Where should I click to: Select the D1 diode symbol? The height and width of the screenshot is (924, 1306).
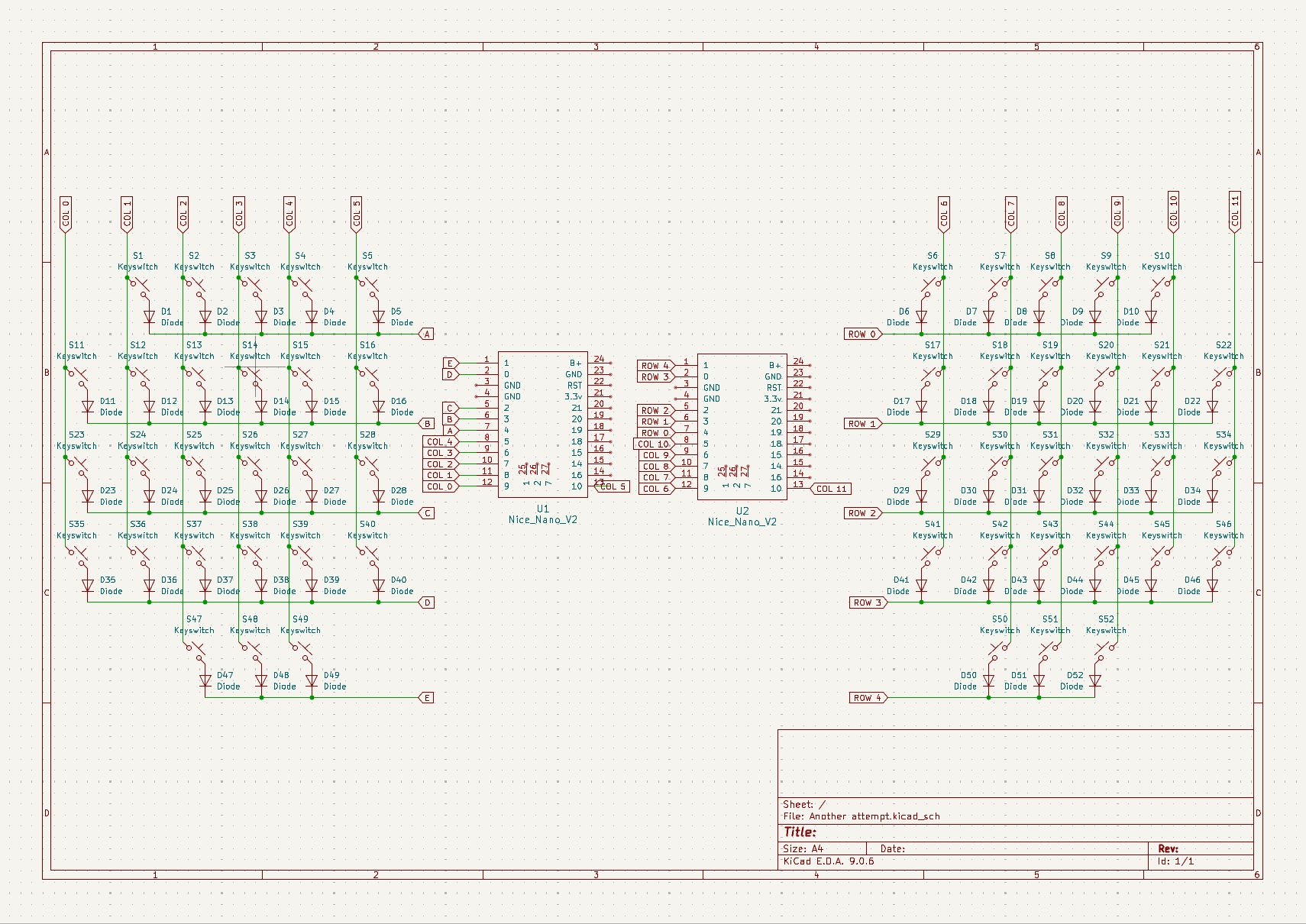click(x=150, y=317)
